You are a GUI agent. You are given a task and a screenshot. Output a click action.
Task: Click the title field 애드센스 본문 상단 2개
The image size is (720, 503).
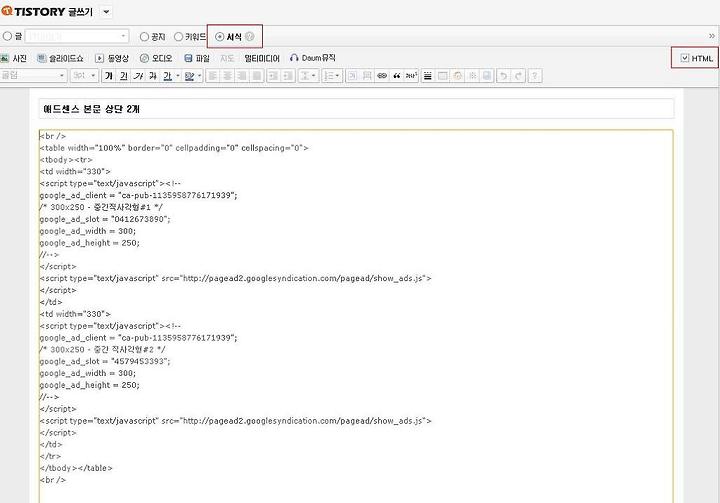[x=356, y=109]
